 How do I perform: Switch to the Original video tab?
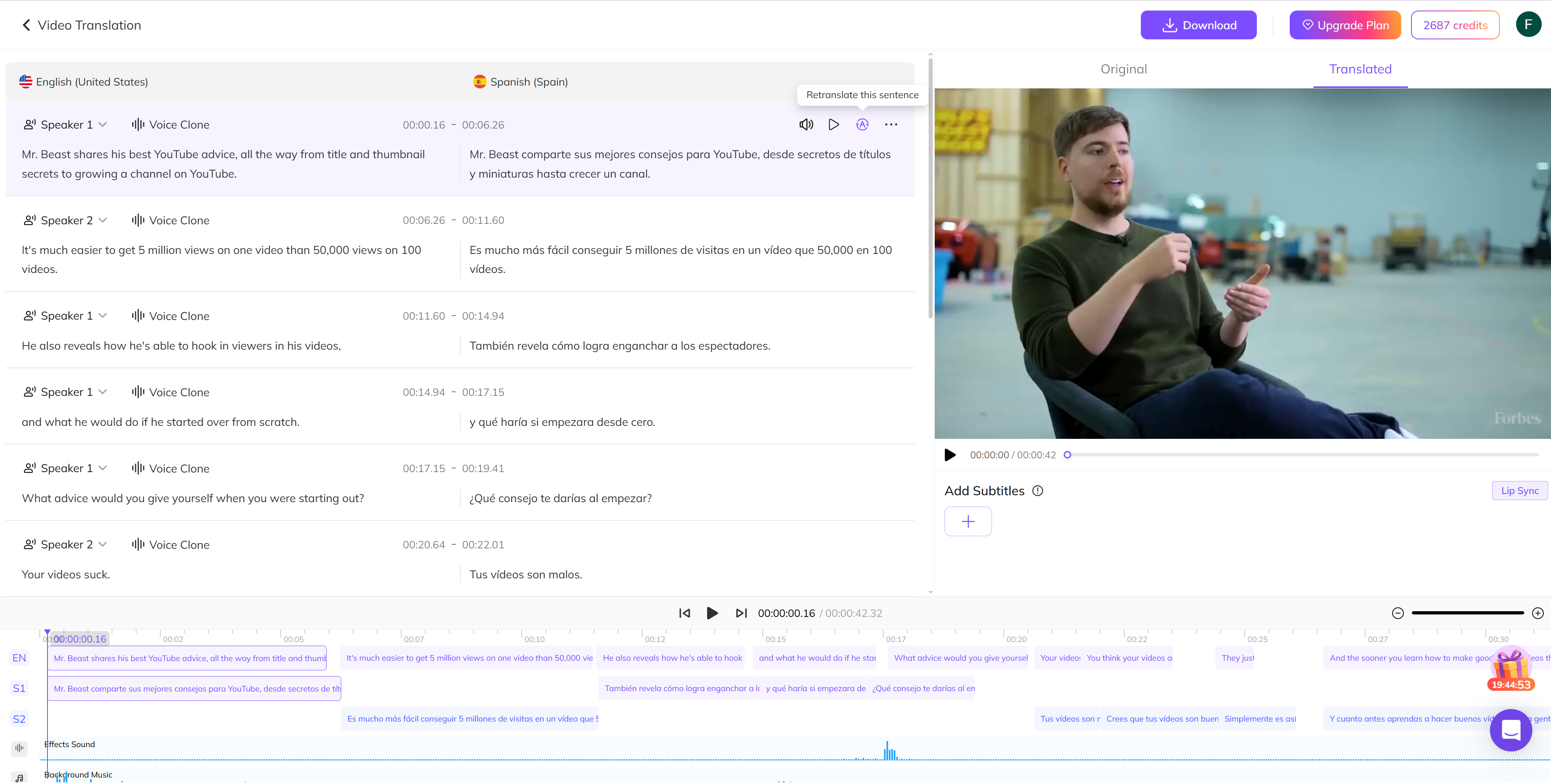[1123, 69]
